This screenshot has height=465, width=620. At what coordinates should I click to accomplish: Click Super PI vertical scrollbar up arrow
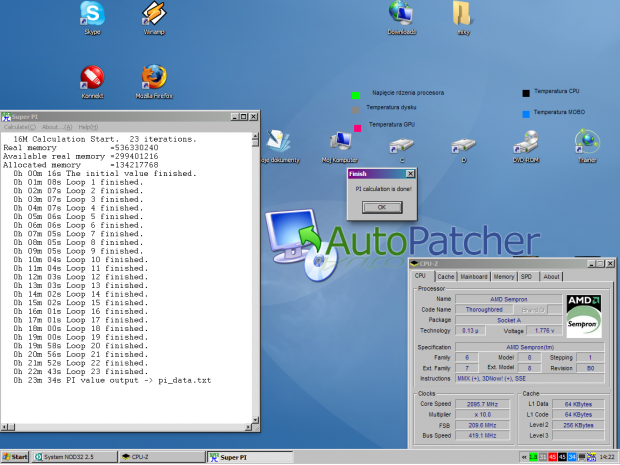255,136
